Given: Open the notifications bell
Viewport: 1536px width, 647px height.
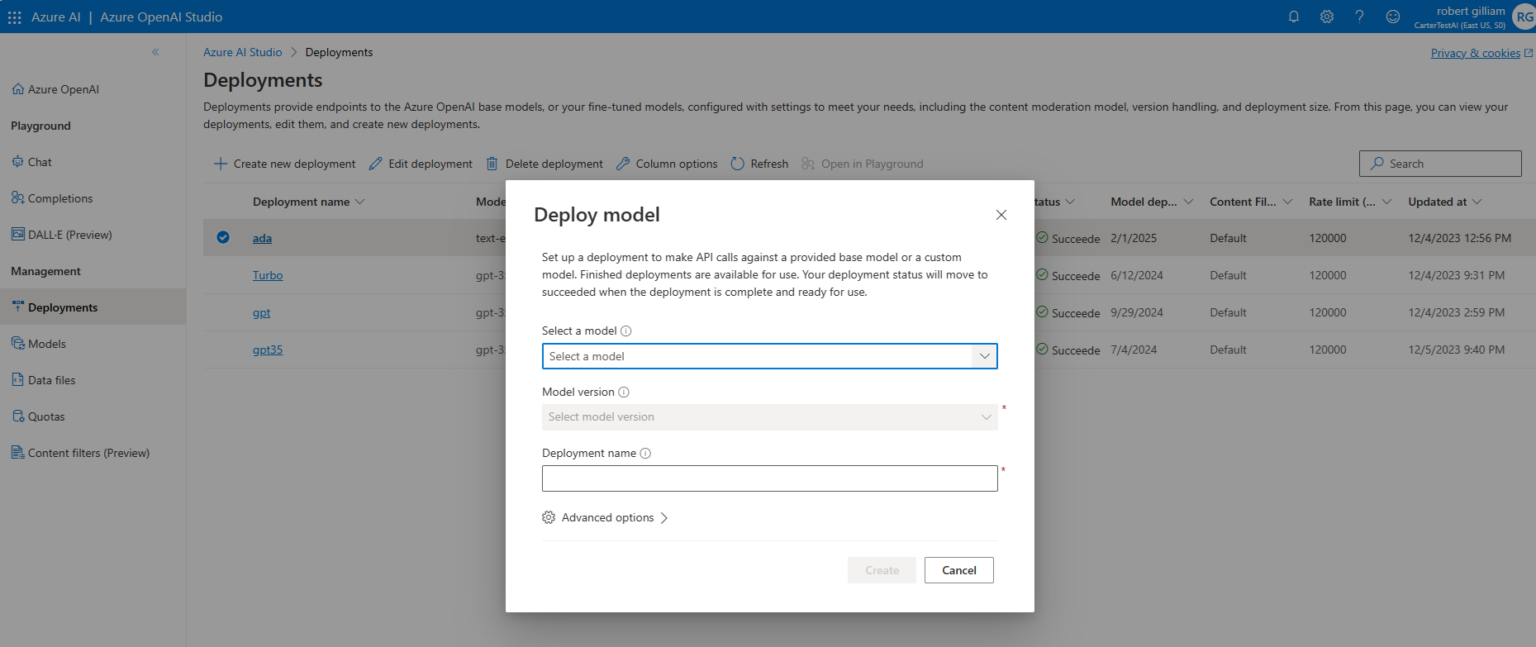Looking at the screenshot, I should tap(1293, 16).
